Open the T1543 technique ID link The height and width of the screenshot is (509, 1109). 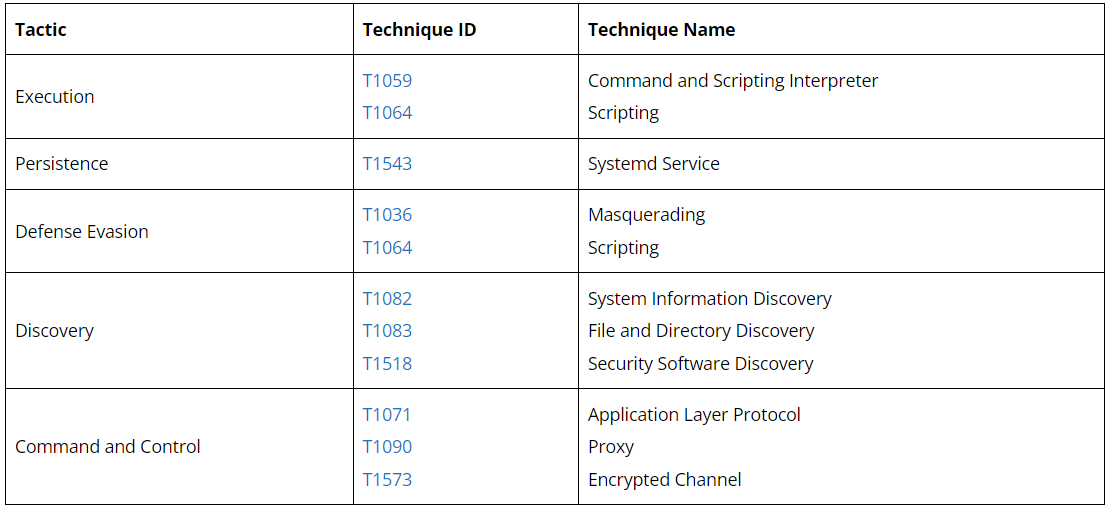point(387,164)
